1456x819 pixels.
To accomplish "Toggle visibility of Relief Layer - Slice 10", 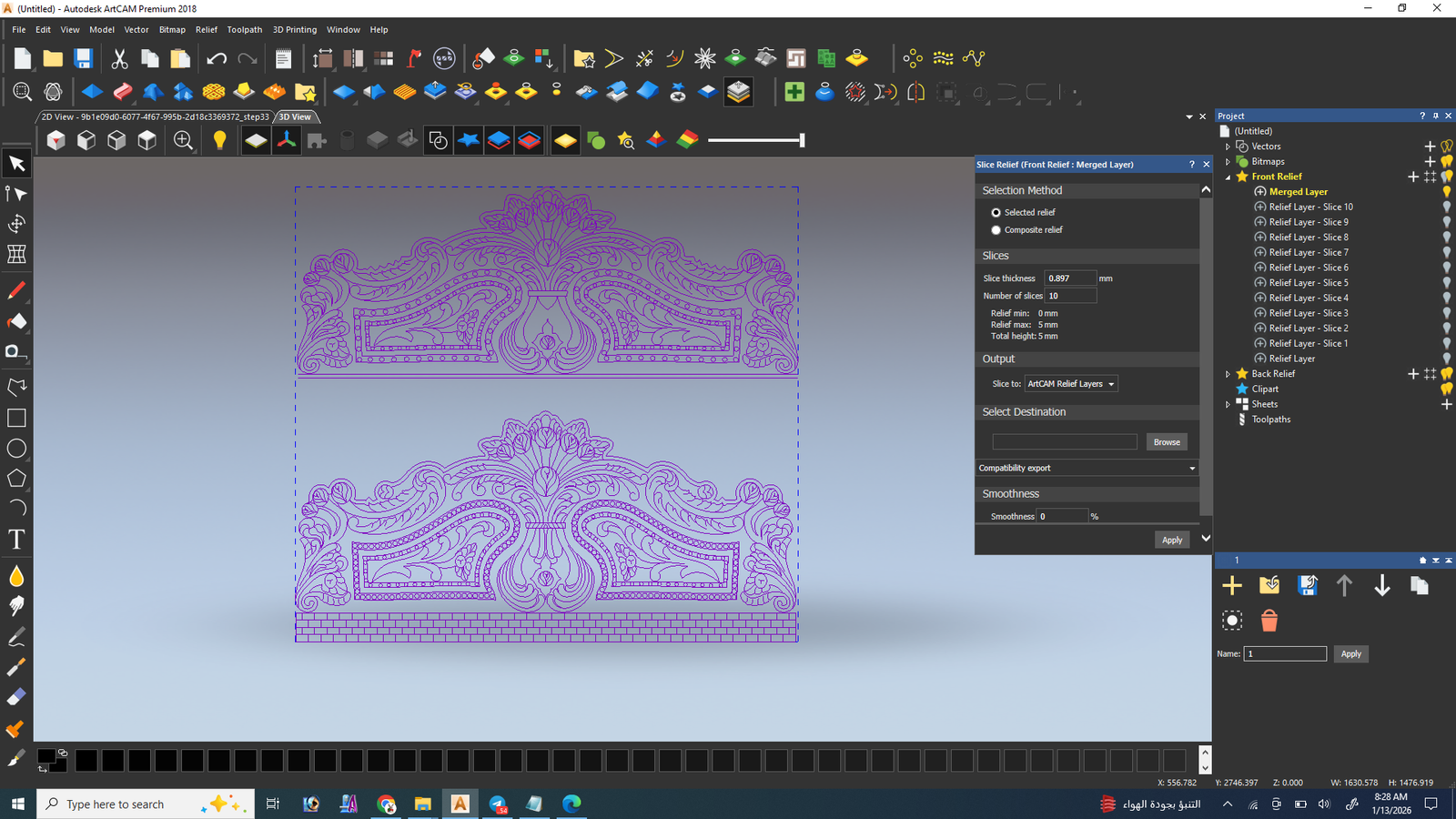I will pyautogui.click(x=1446, y=207).
